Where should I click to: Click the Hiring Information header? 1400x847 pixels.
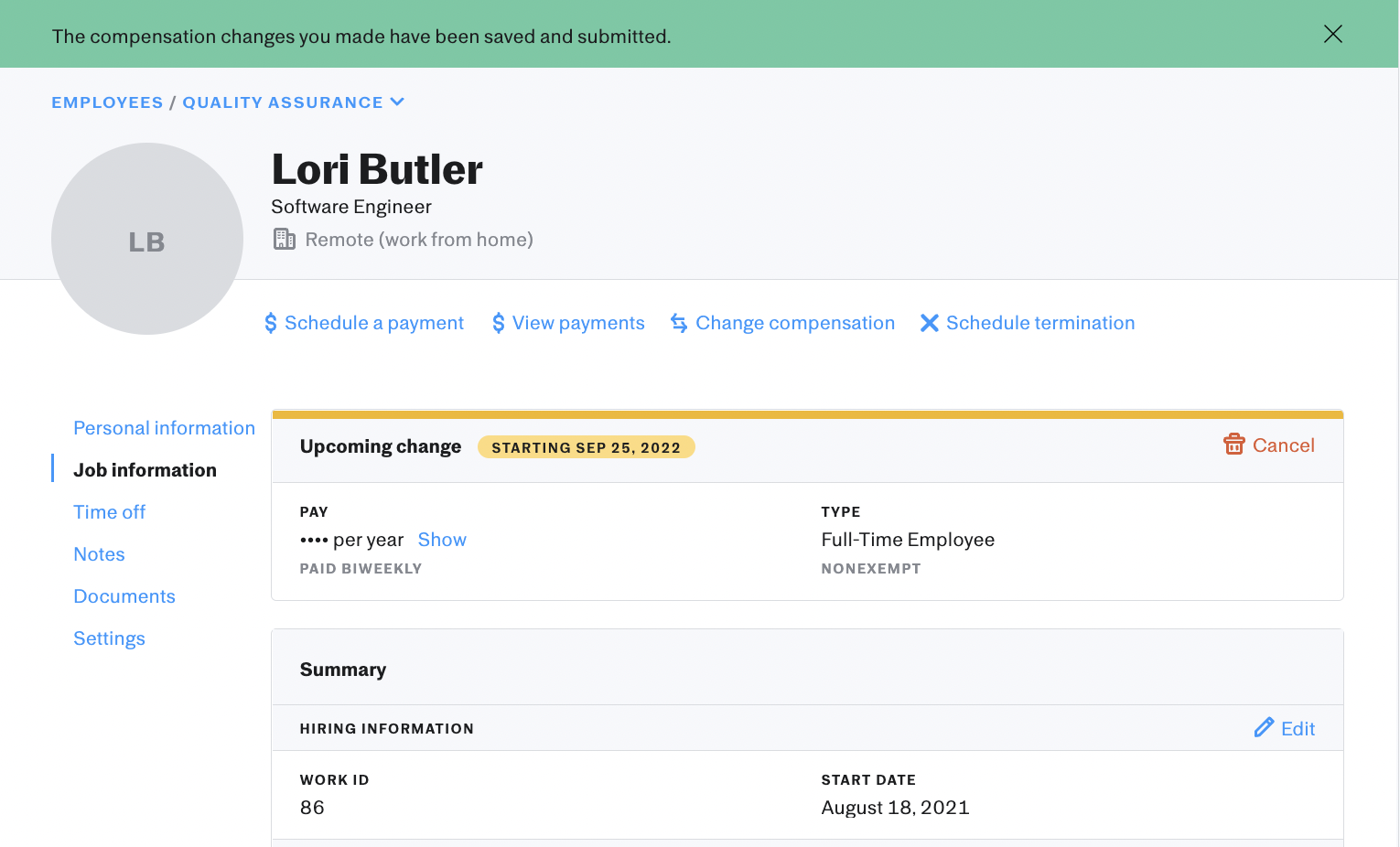pyautogui.click(x=387, y=729)
